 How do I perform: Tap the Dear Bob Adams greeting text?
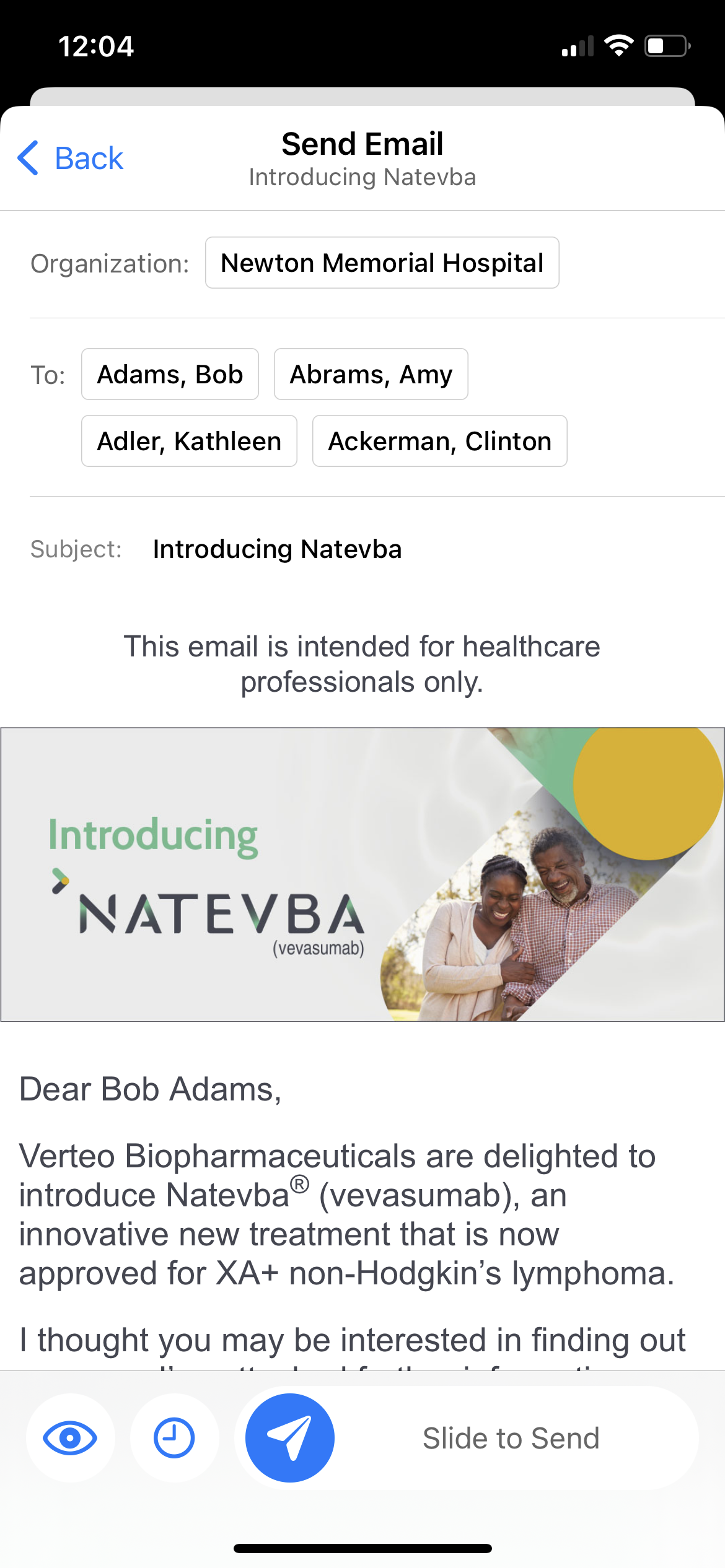(151, 1089)
